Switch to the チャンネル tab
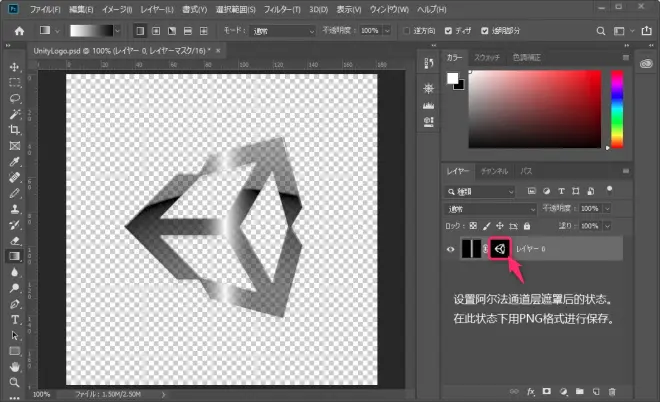660x402 pixels. point(494,171)
